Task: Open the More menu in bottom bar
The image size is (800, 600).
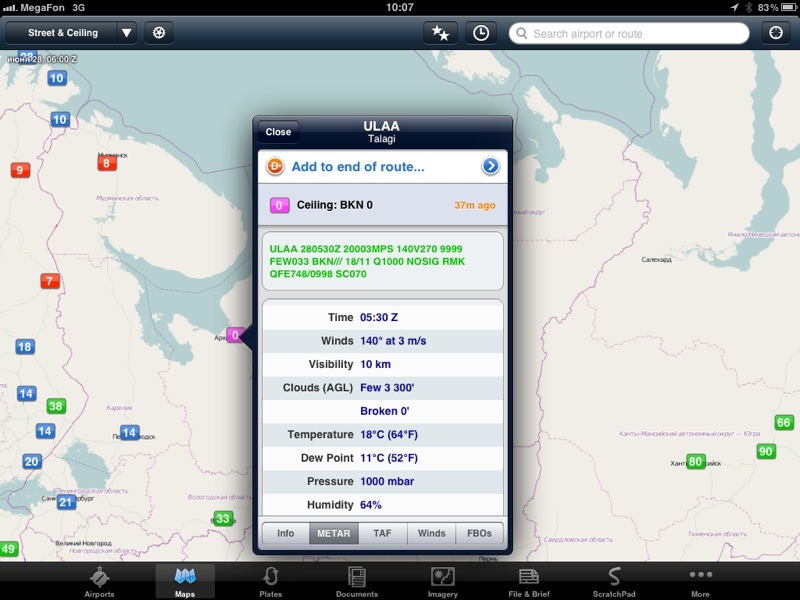Action: 700,580
